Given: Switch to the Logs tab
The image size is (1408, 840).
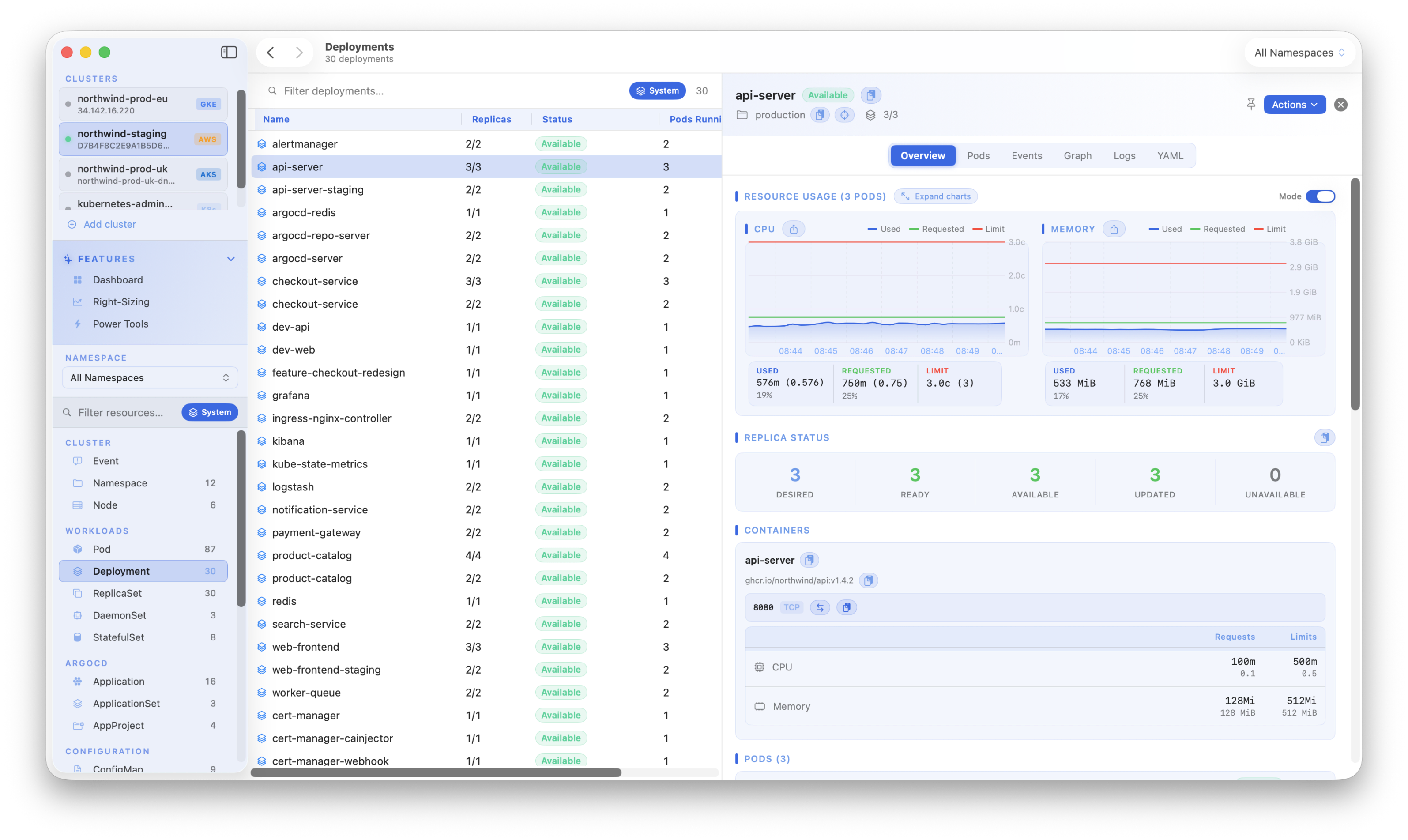Looking at the screenshot, I should [1124, 156].
